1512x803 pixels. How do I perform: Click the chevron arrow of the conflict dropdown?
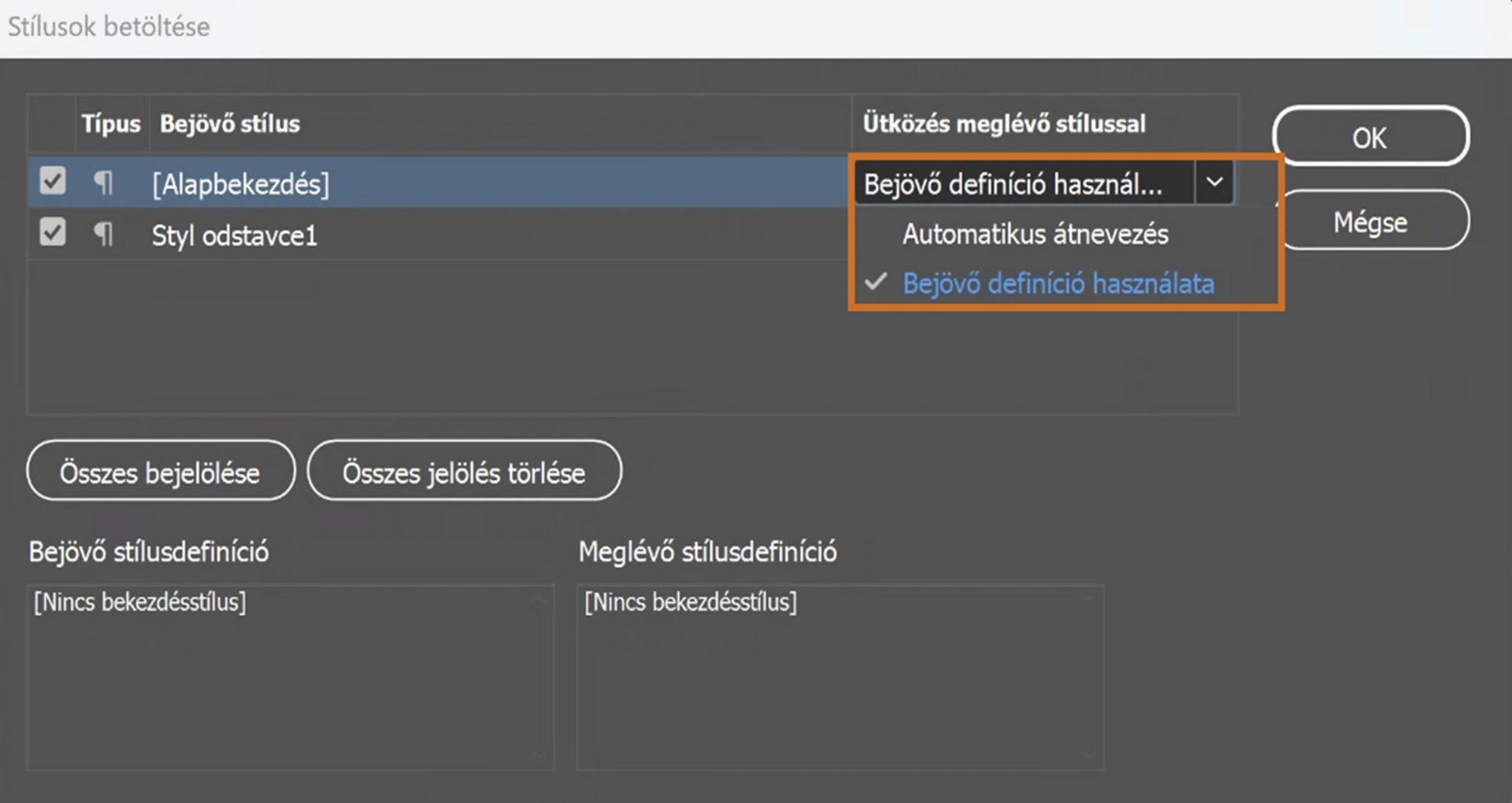pyautogui.click(x=1214, y=183)
